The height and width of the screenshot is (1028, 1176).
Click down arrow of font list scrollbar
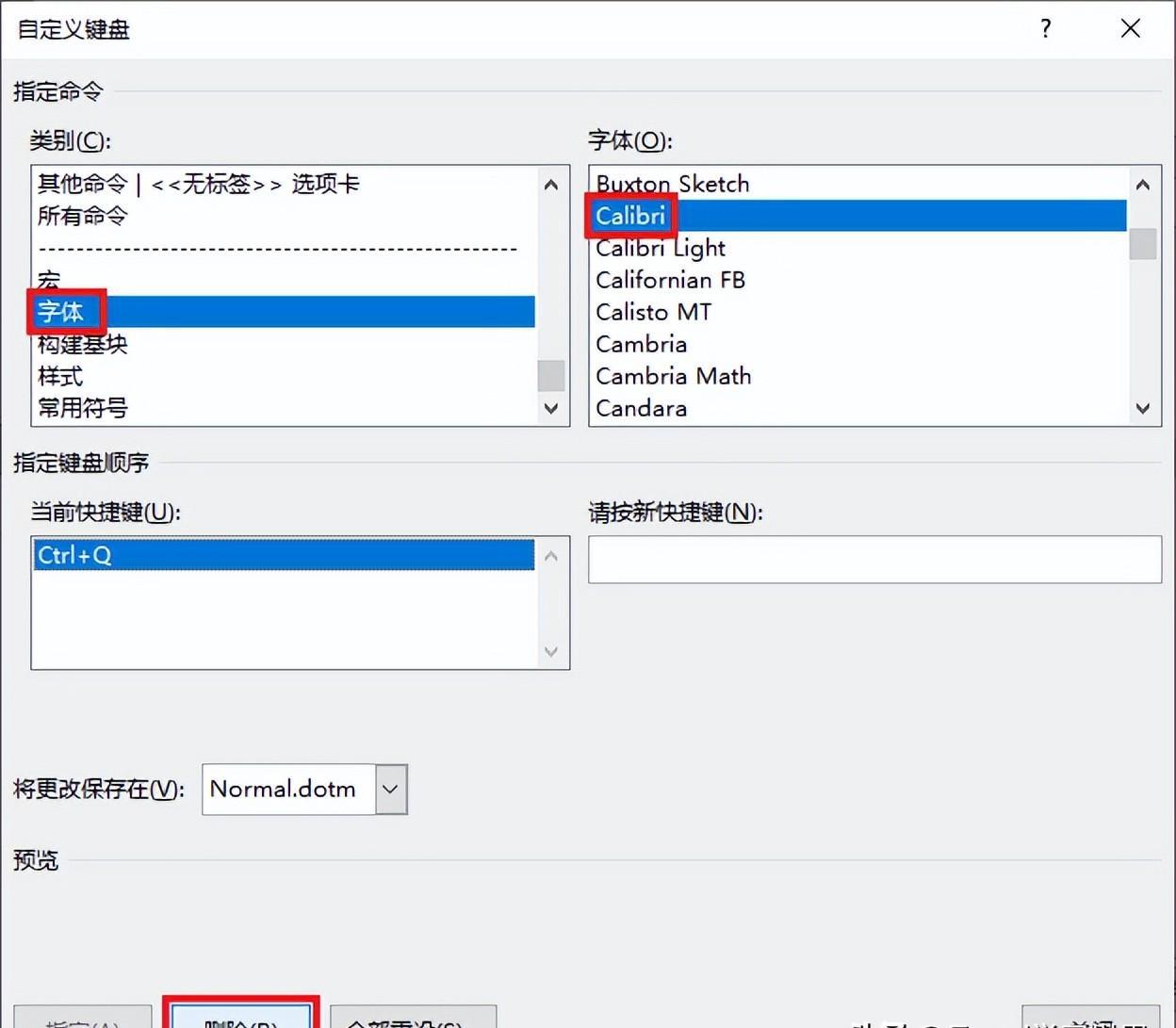[x=1143, y=408]
